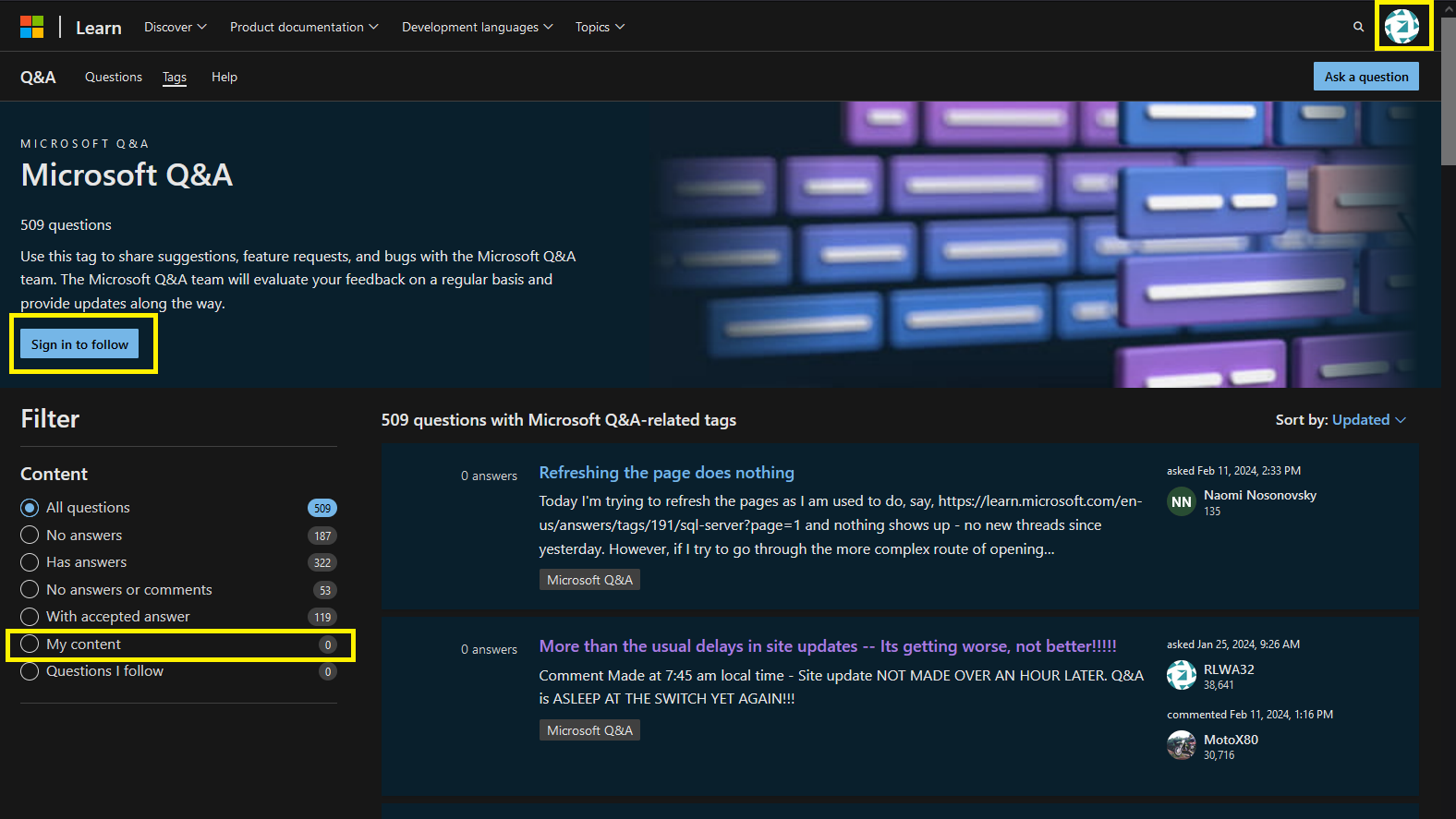Click the Microsoft logo icon
Viewport: 1456px width, 819px height.
tap(32, 27)
